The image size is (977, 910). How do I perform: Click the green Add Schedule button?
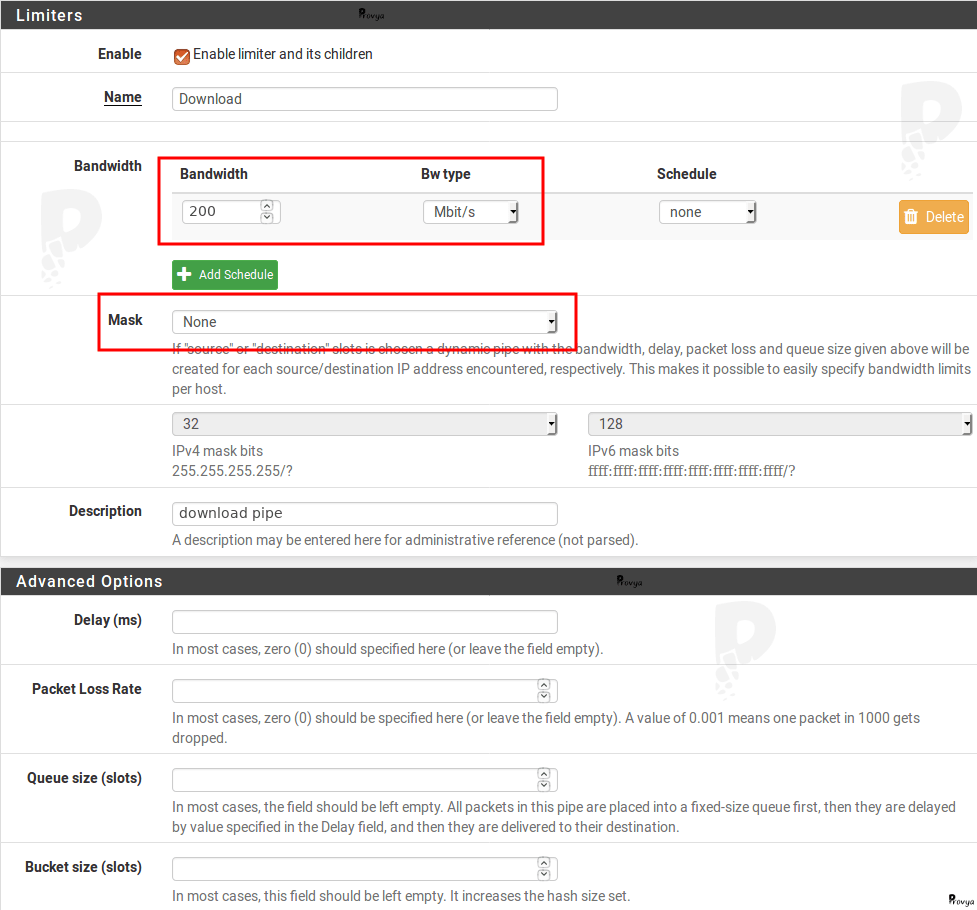[225, 275]
